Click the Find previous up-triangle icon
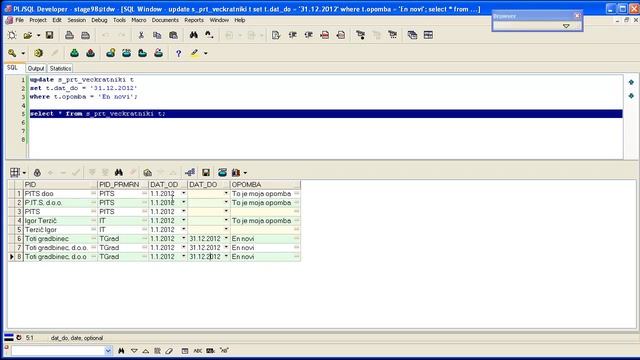Viewport: 640px width, 360px height. click(146, 351)
